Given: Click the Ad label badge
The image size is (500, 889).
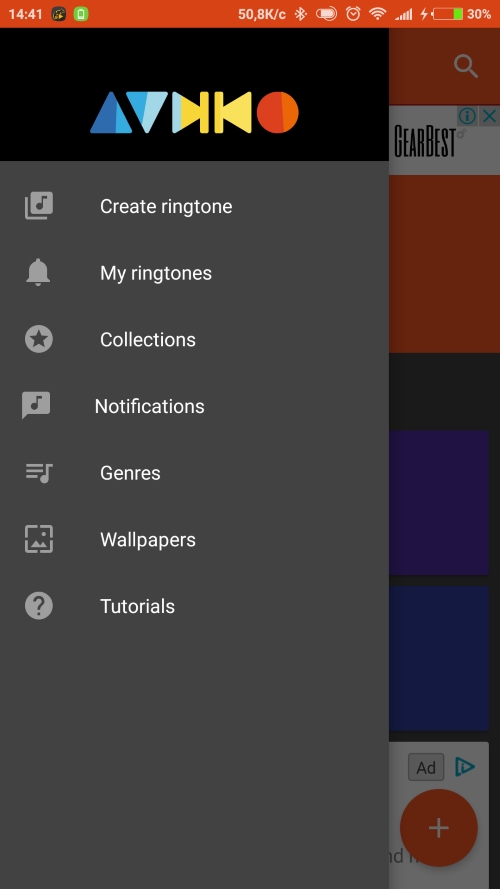Looking at the screenshot, I should (426, 767).
